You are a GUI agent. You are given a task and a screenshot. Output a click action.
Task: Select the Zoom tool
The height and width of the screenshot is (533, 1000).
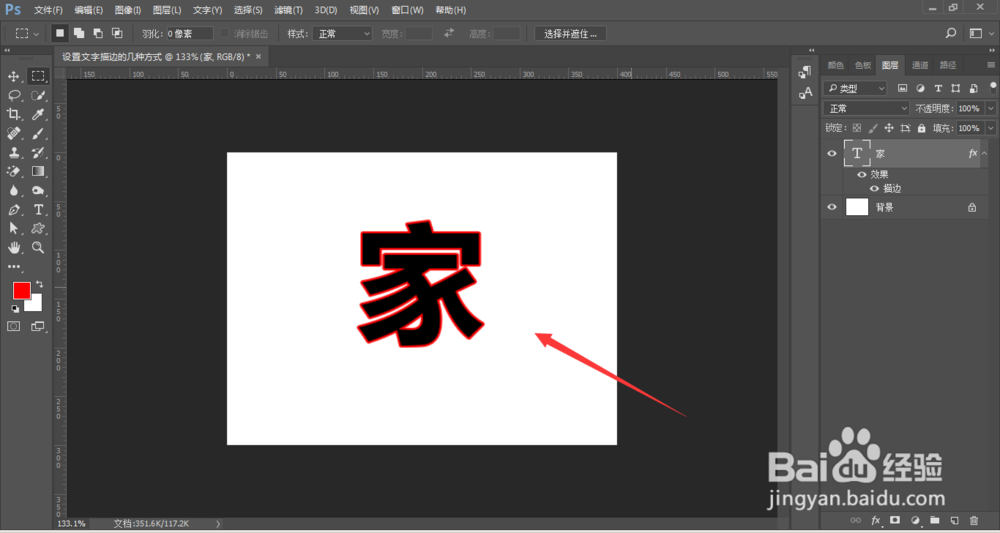[x=38, y=247]
